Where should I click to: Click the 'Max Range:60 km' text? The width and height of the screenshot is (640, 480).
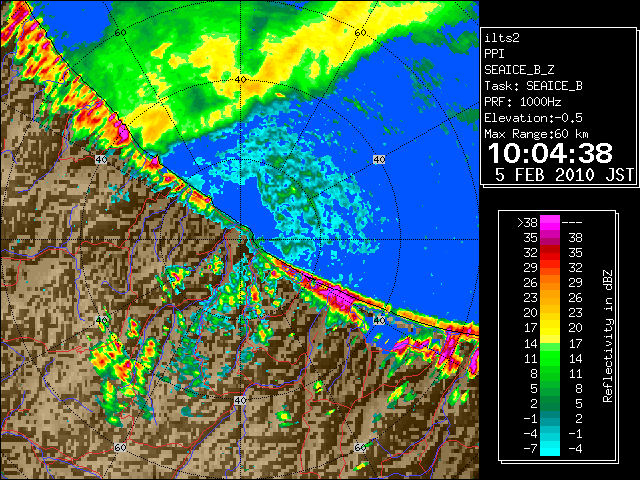(536, 134)
